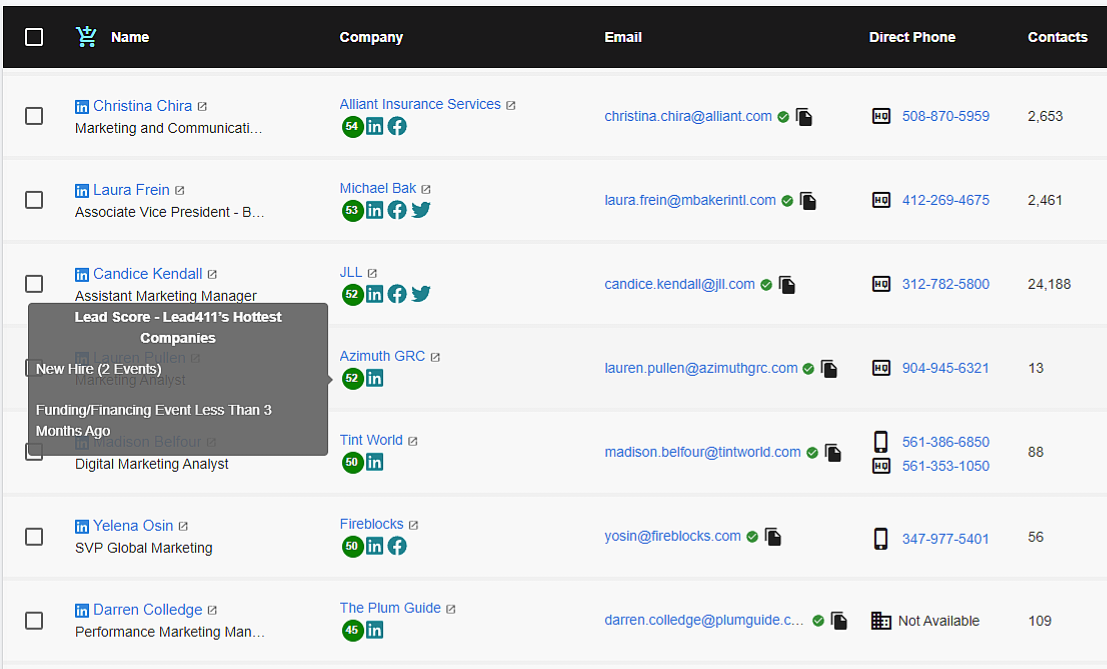Open Alliant Insurance Services Facebook icon

[397, 126]
